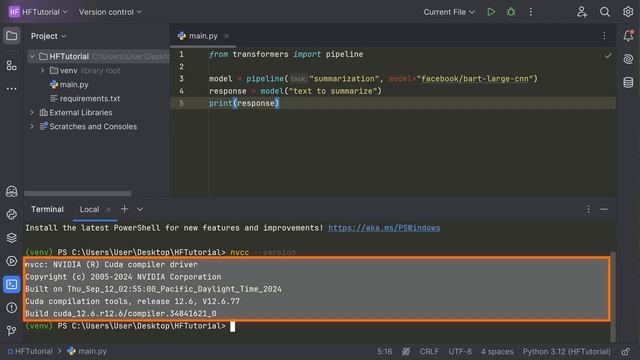Hide the Terminal panel with minimize dash
The width and height of the screenshot is (640, 360).
tap(604, 209)
